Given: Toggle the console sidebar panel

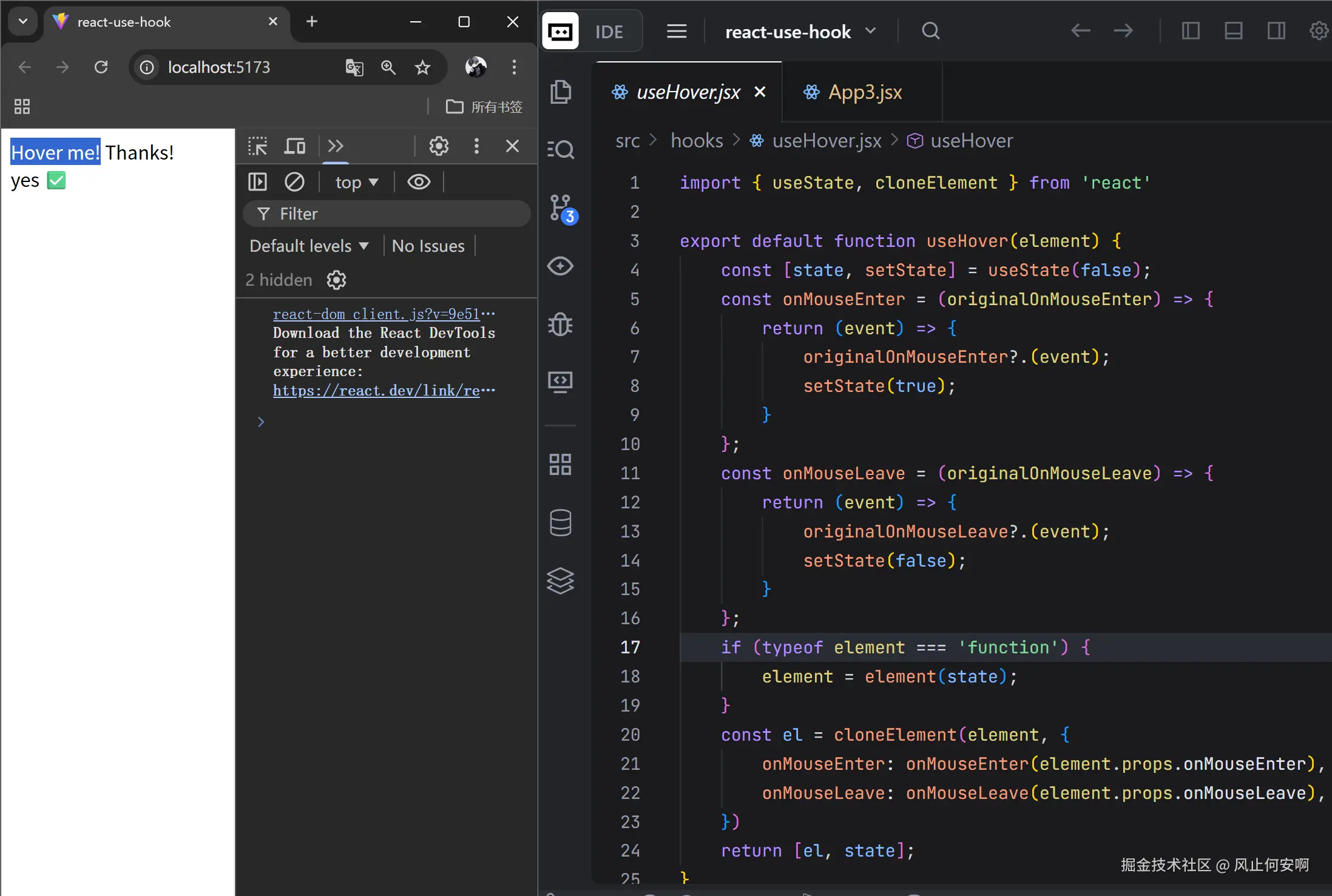Looking at the screenshot, I should click(257, 182).
